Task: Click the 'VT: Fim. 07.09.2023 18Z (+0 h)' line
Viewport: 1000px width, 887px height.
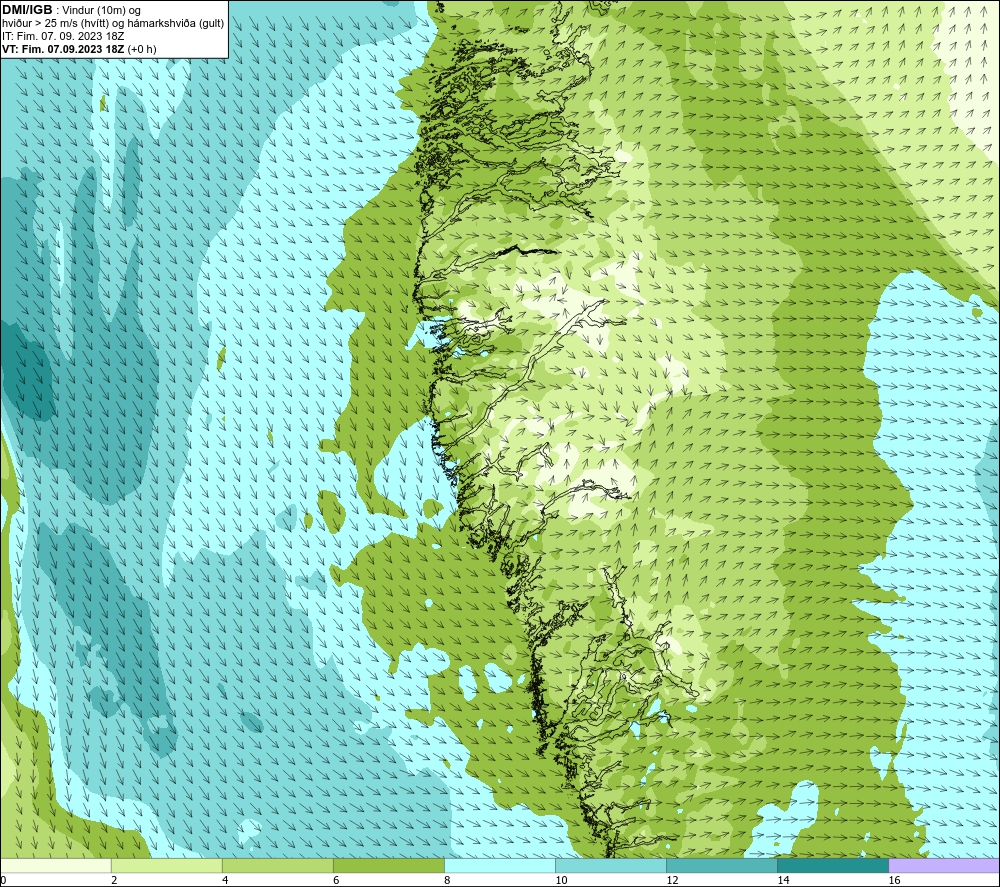Action: tap(79, 49)
